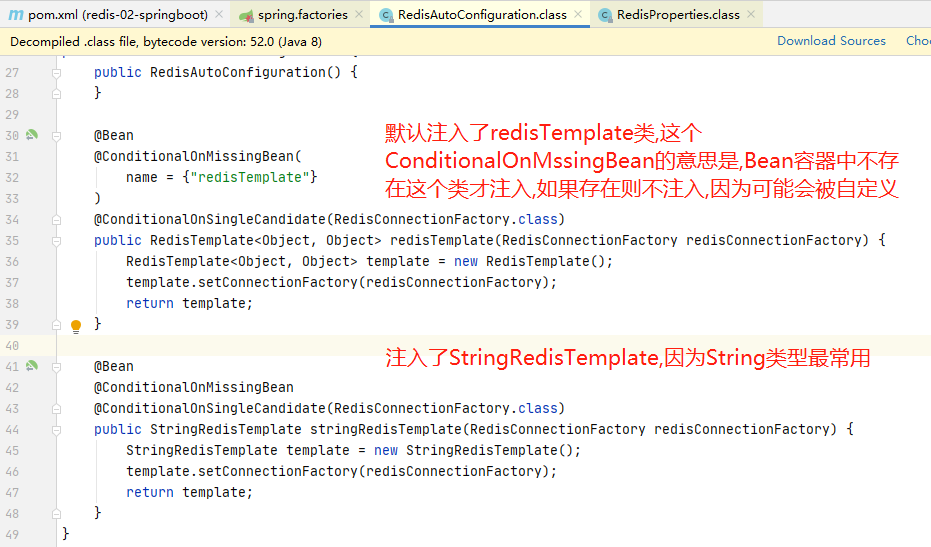The height and width of the screenshot is (547, 931).
Task: Click line number 36 in the gutter
Action: point(12,262)
